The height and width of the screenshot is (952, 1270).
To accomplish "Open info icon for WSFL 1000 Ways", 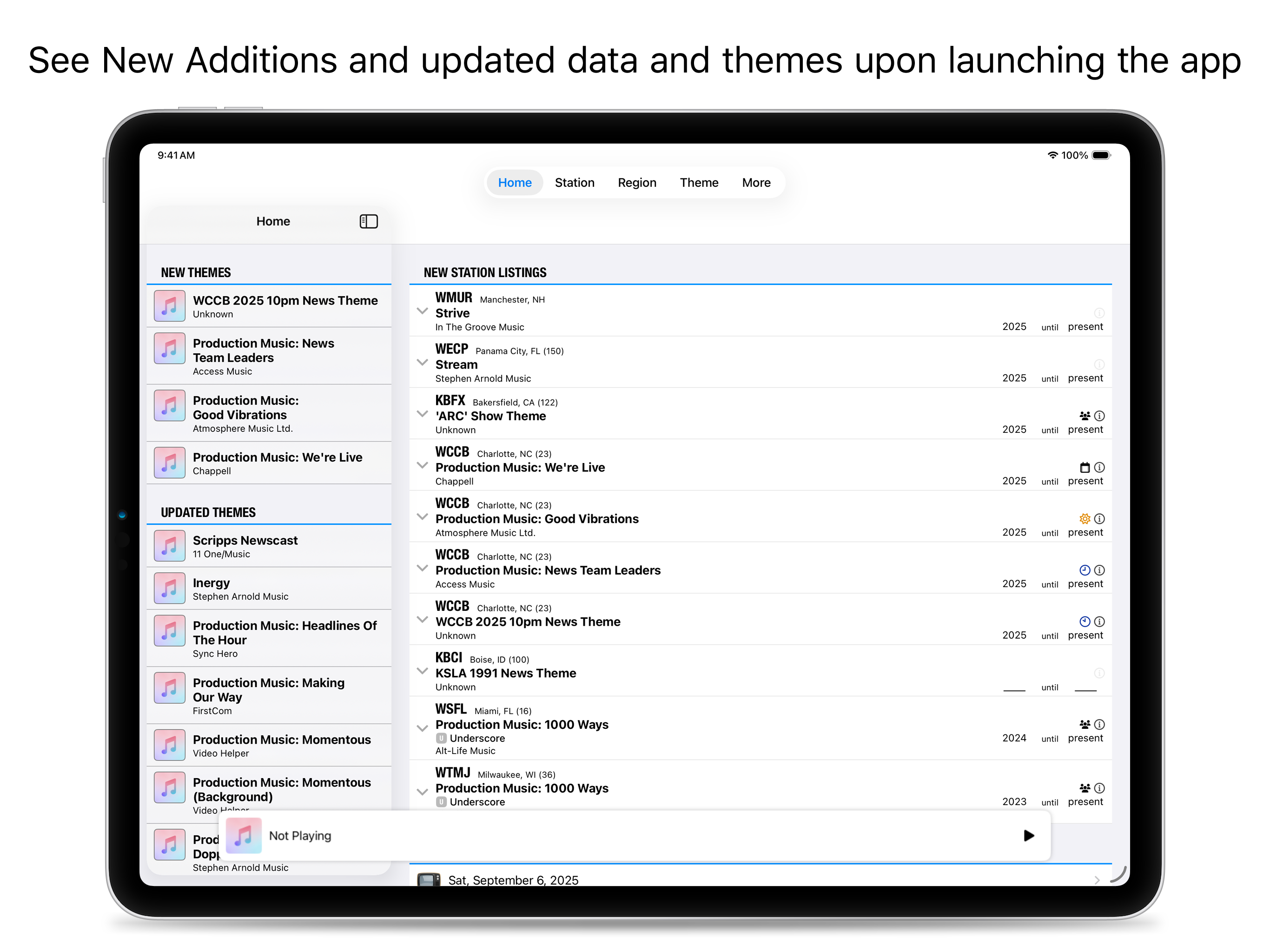I will pyautogui.click(x=1099, y=725).
